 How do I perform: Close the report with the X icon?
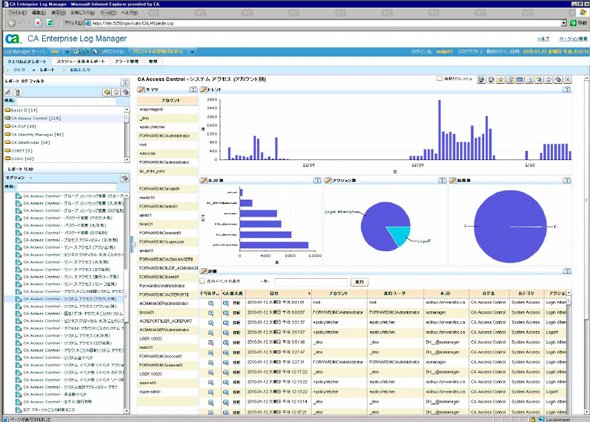point(568,80)
